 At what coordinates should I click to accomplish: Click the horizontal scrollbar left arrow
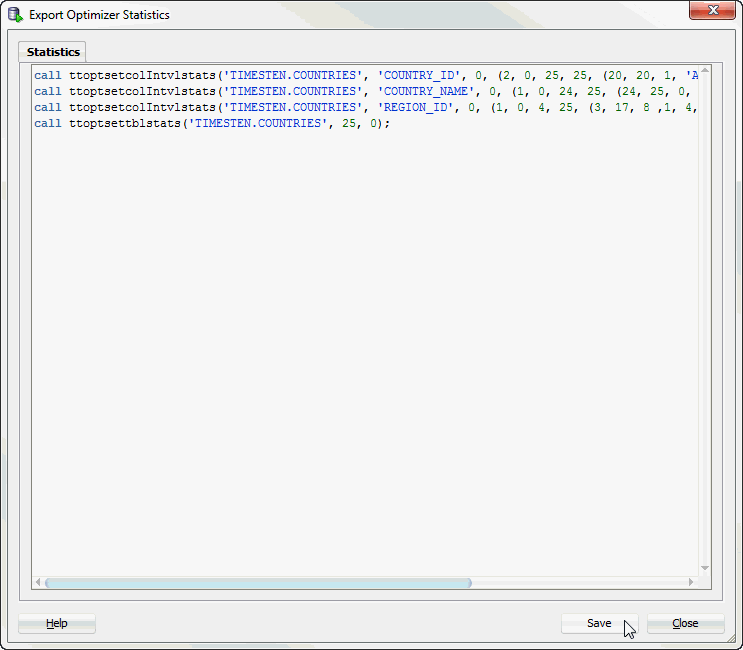[38, 582]
